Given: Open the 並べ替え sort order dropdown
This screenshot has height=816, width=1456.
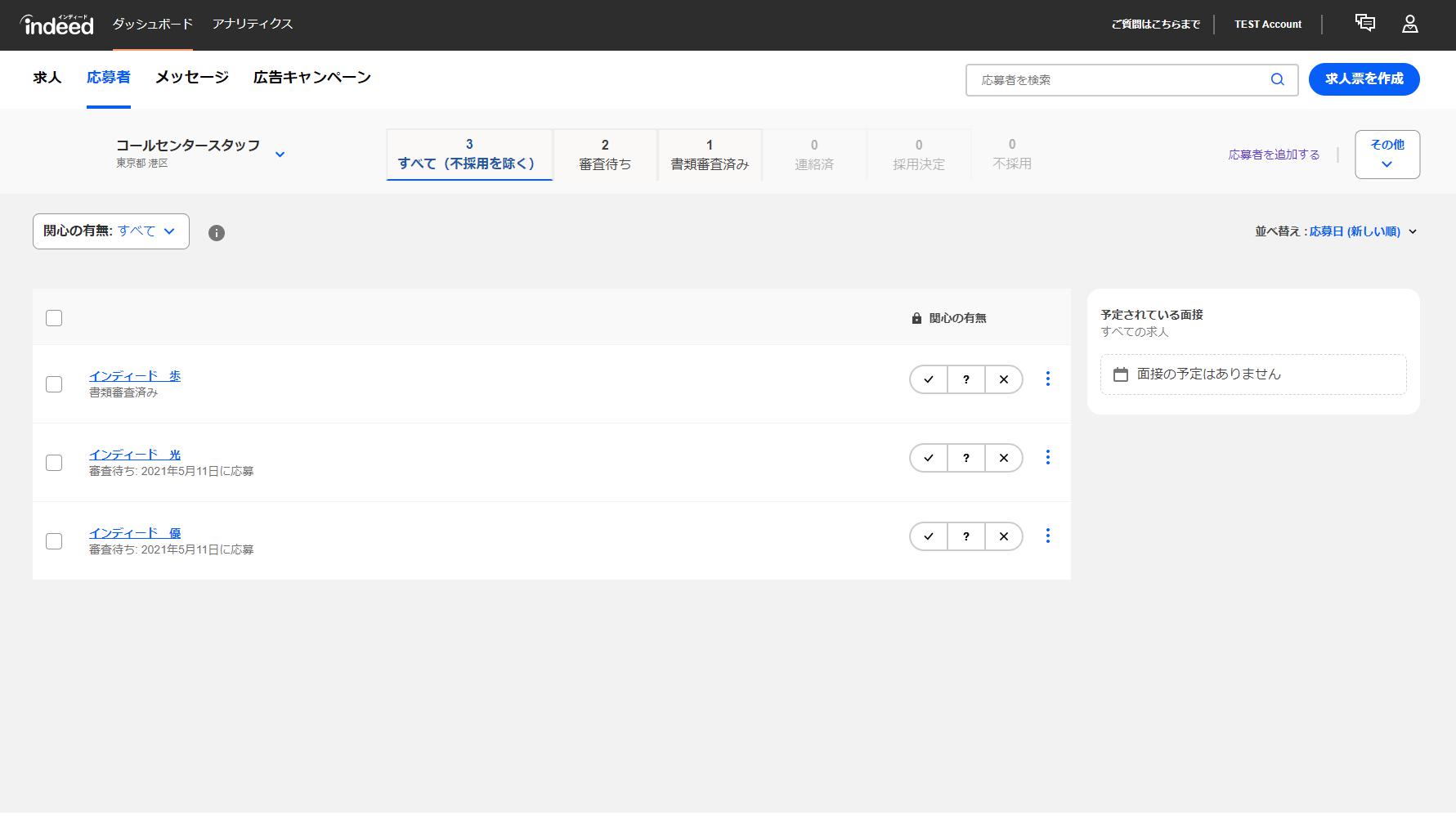Looking at the screenshot, I should 1336,231.
